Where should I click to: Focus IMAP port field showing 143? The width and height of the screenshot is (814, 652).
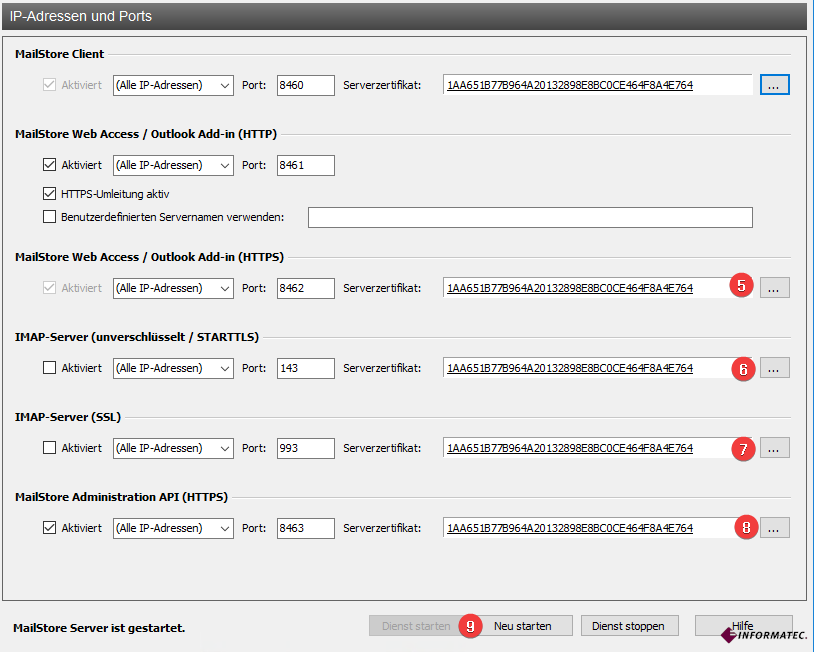pyautogui.click(x=305, y=368)
